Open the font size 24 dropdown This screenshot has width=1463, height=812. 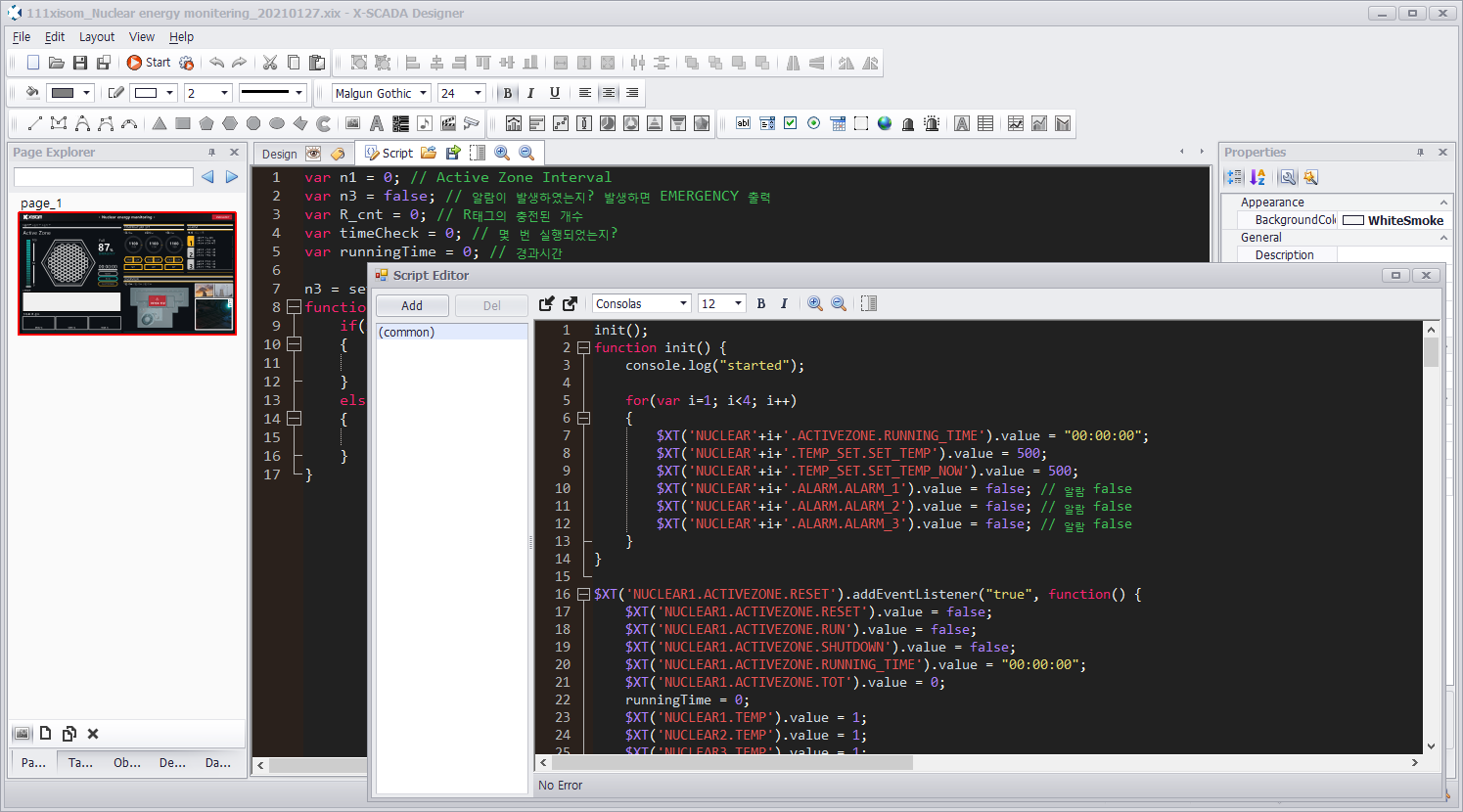pyautogui.click(x=478, y=93)
